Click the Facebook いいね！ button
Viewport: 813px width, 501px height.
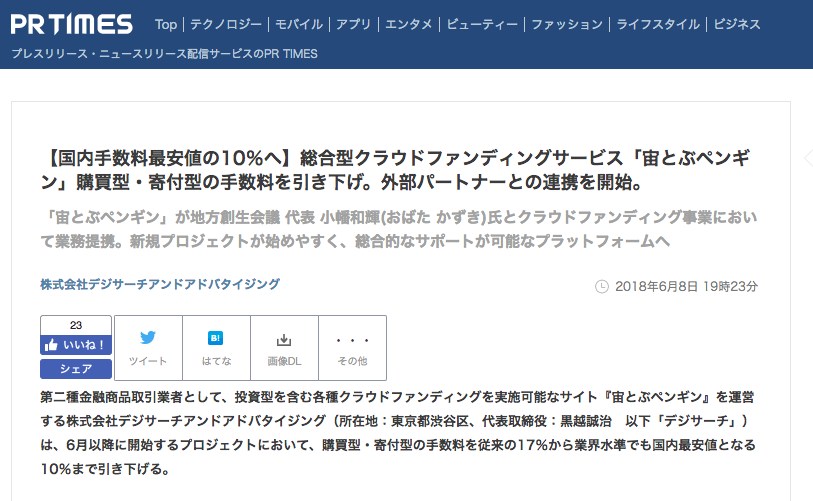coord(76,345)
